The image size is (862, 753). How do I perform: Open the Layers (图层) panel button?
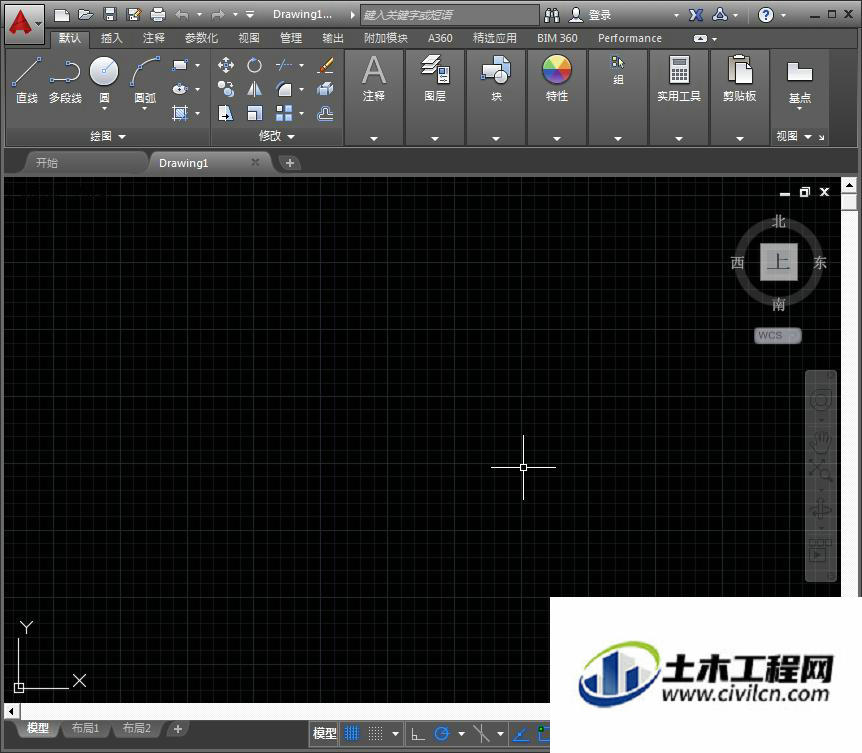[x=435, y=79]
